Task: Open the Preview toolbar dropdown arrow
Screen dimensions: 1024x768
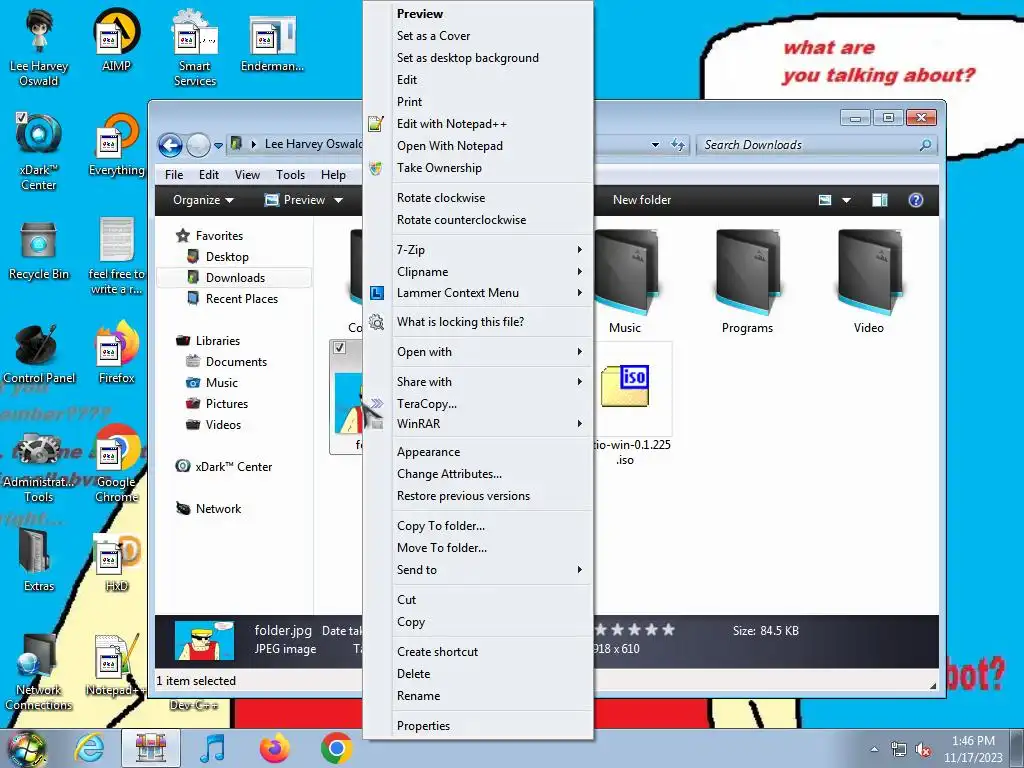Action: coord(338,200)
